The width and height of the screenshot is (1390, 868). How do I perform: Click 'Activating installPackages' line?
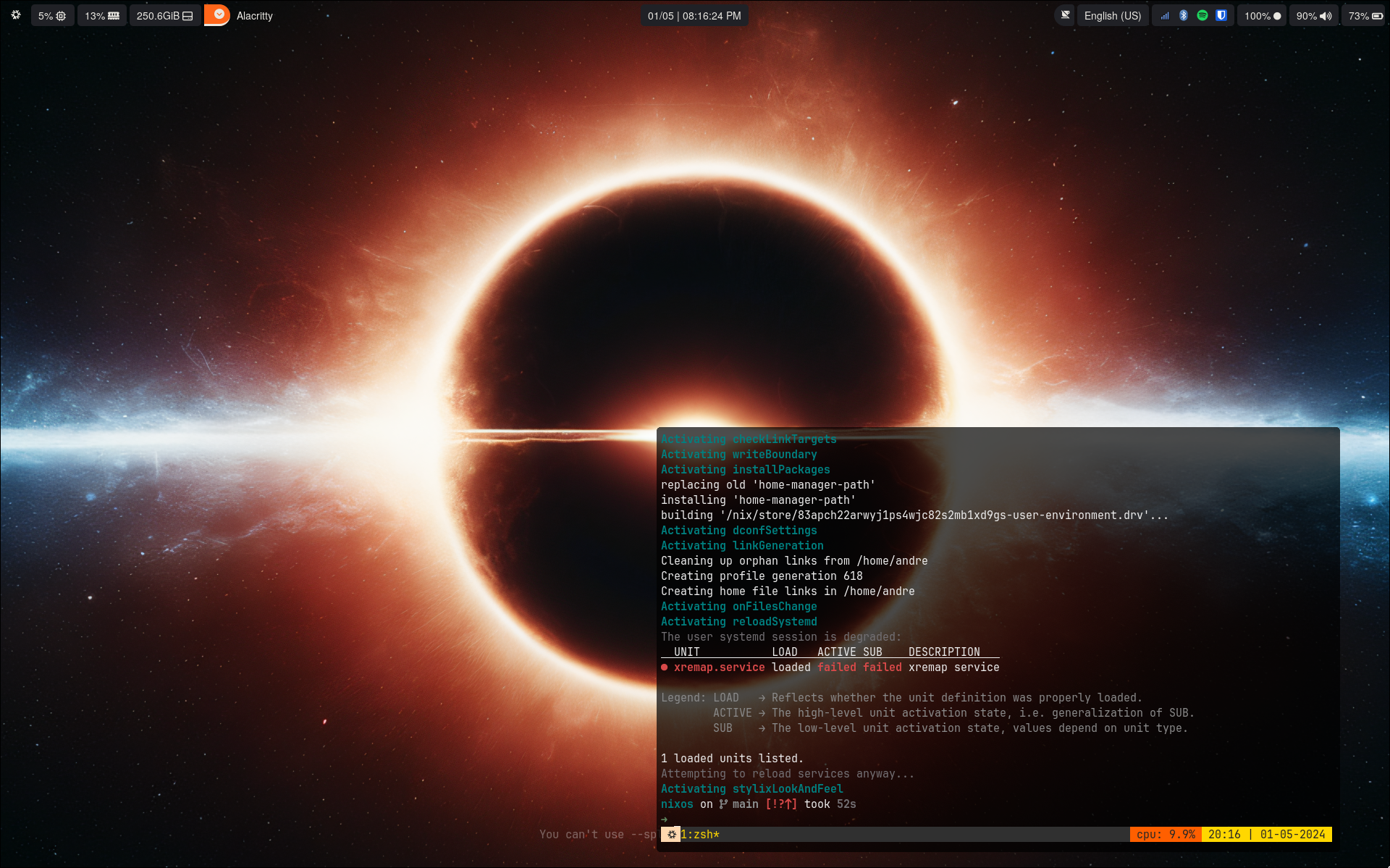point(746,470)
